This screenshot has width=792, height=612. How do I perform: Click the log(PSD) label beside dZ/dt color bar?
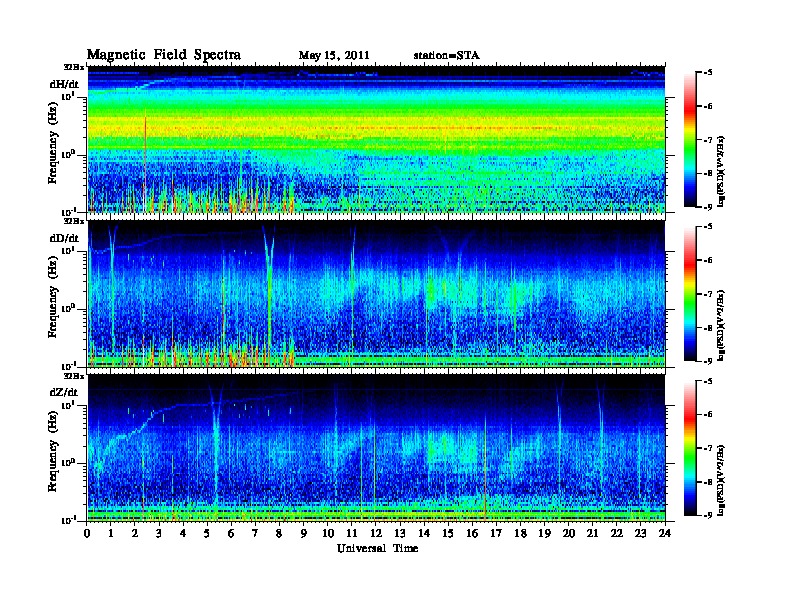723,480
